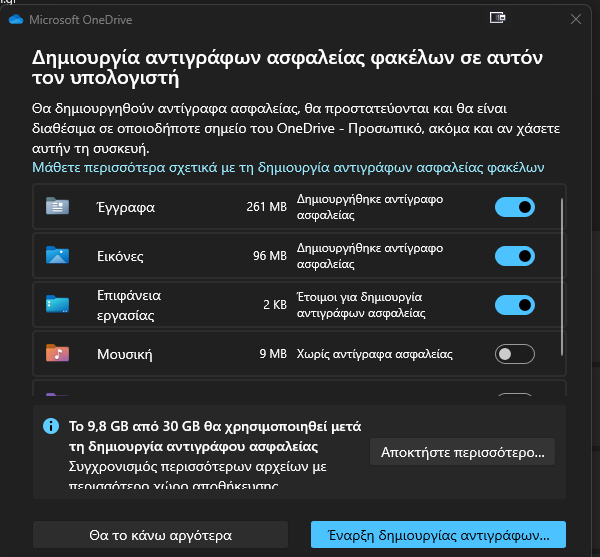Click the folder list vertical scrollbar
Screen dimensions: 600x557
pos(562,277)
